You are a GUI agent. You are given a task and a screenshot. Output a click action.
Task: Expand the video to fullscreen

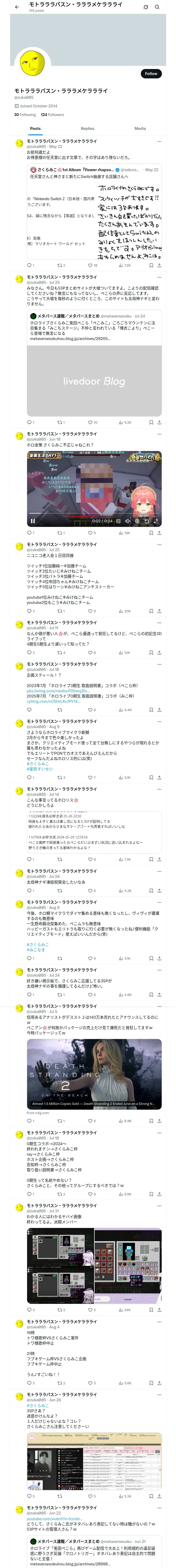coord(155,521)
